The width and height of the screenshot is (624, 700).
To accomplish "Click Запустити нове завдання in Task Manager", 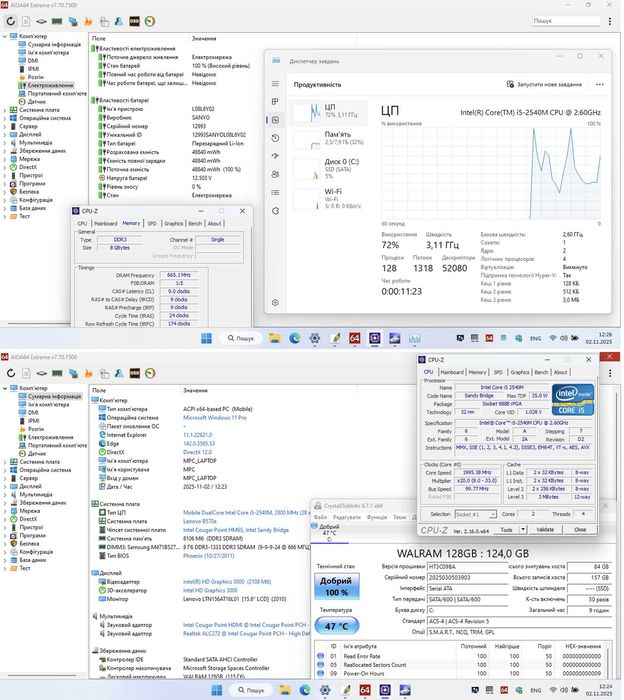I will tap(544, 84).
